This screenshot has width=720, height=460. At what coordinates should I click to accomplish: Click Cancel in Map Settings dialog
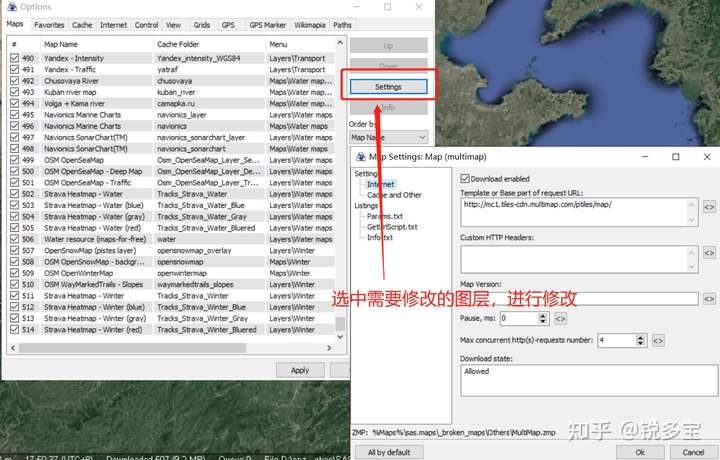click(x=693, y=452)
